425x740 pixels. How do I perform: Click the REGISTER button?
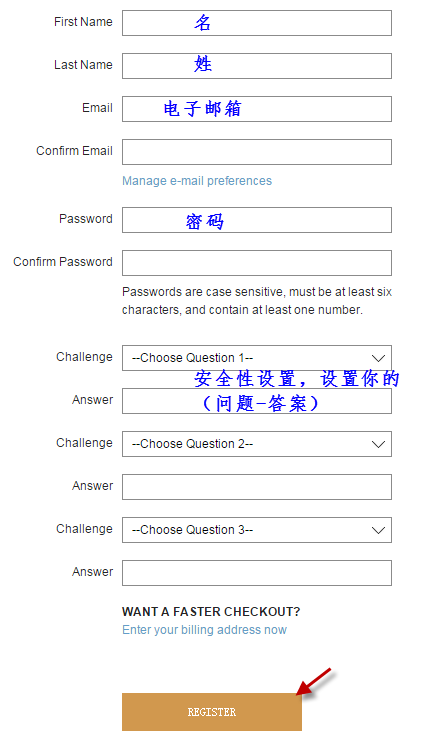tap(212, 712)
